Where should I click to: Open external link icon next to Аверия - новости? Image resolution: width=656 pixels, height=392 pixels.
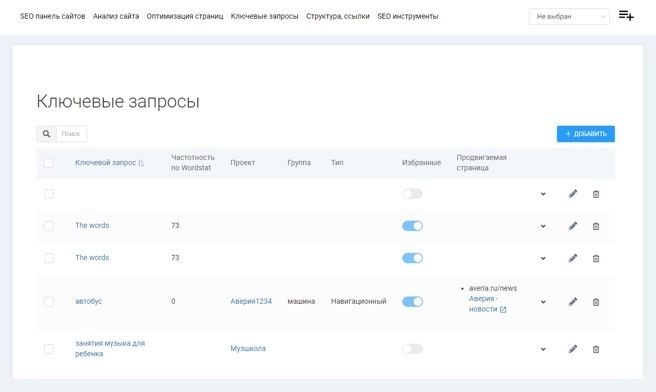[x=503, y=310]
